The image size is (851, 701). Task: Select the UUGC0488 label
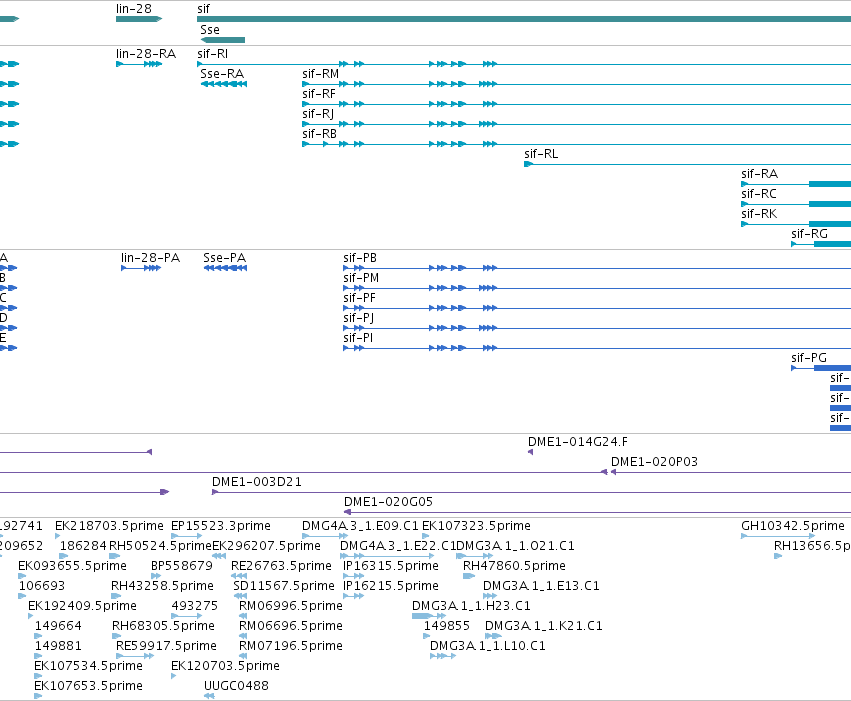(x=236, y=687)
